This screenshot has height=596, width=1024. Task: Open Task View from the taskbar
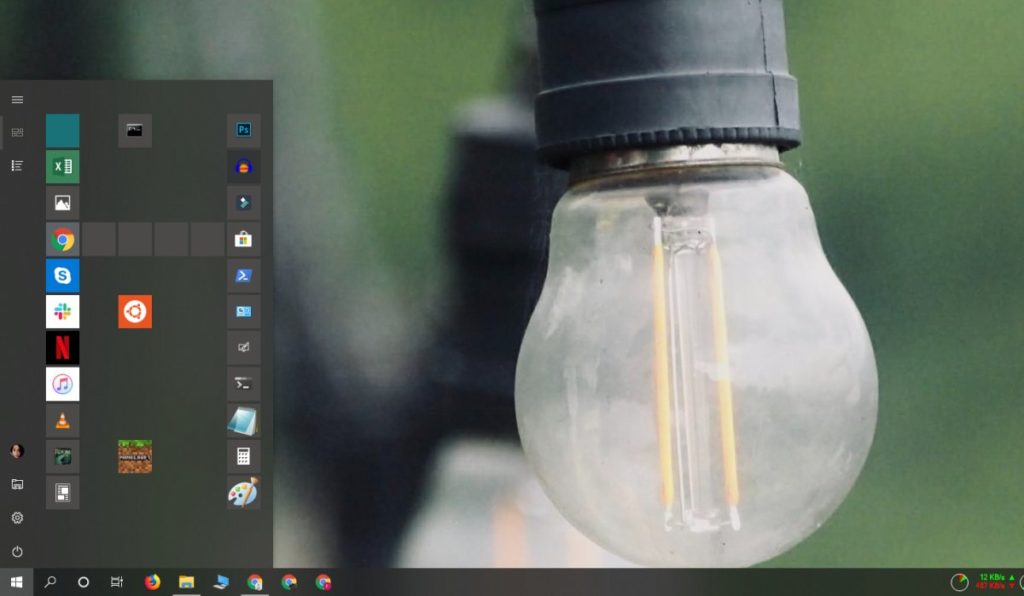[118, 581]
